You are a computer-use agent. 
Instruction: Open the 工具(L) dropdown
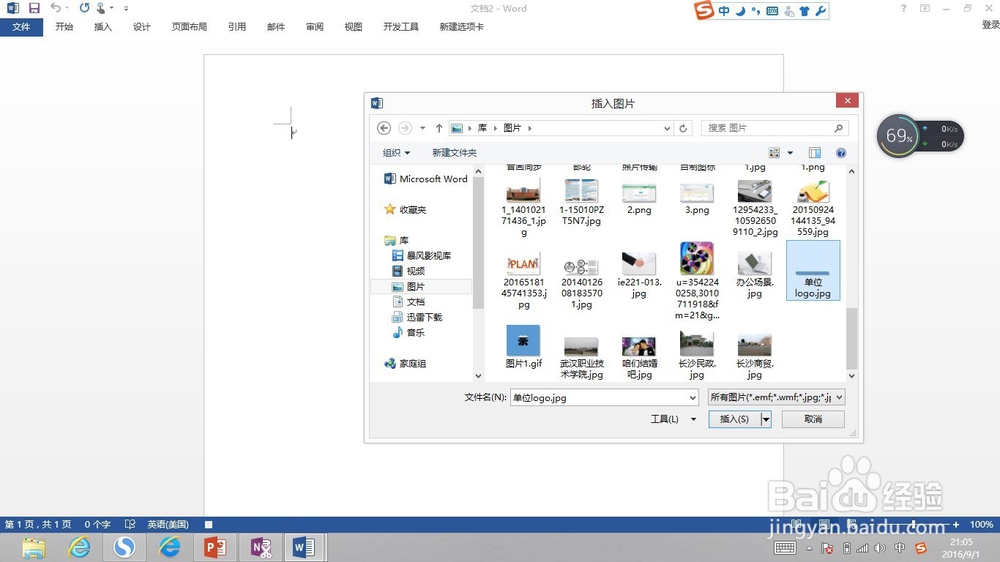(x=673, y=419)
